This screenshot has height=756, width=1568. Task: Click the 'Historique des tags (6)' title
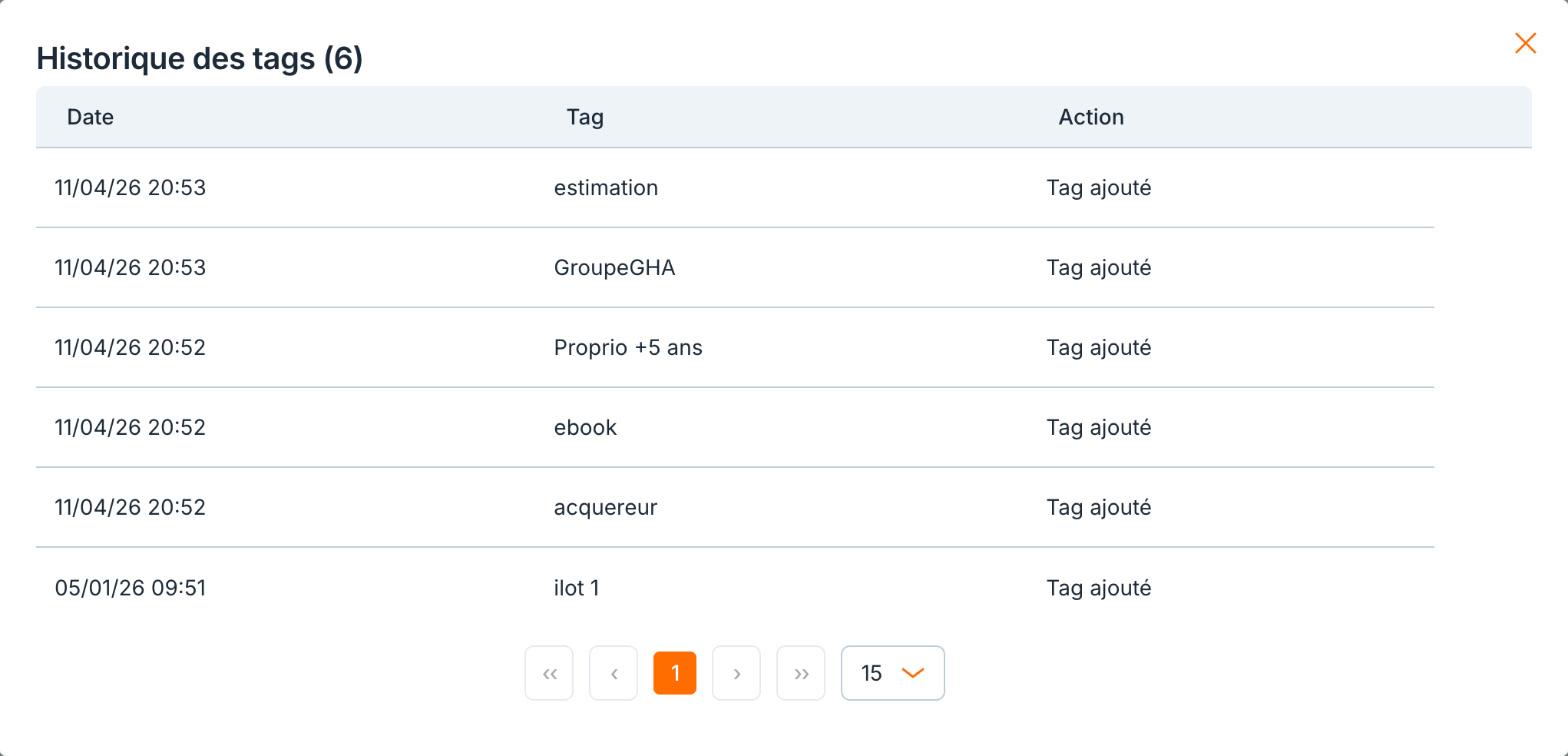200,58
